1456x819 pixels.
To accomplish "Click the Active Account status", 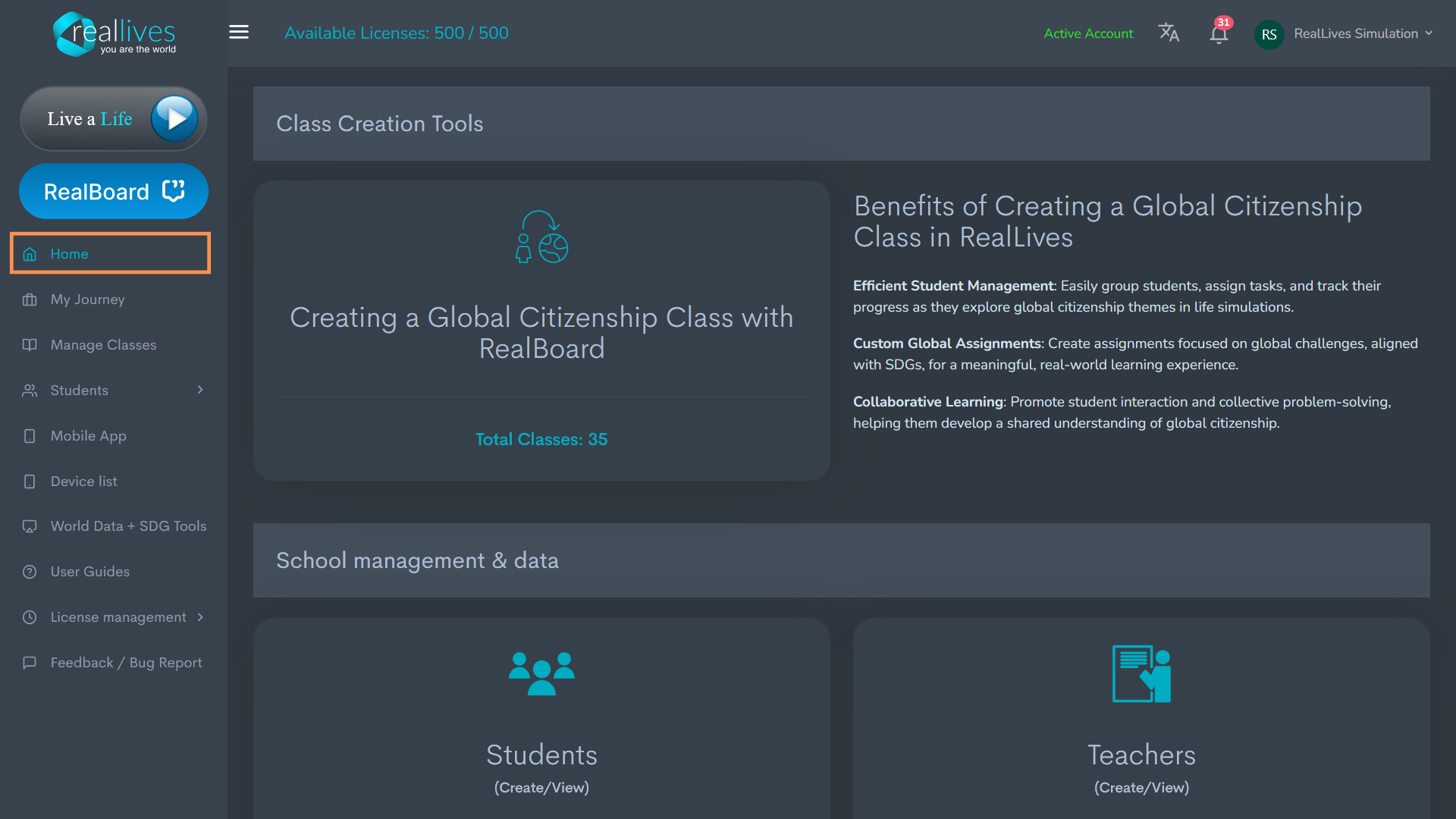I will pos(1088,33).
